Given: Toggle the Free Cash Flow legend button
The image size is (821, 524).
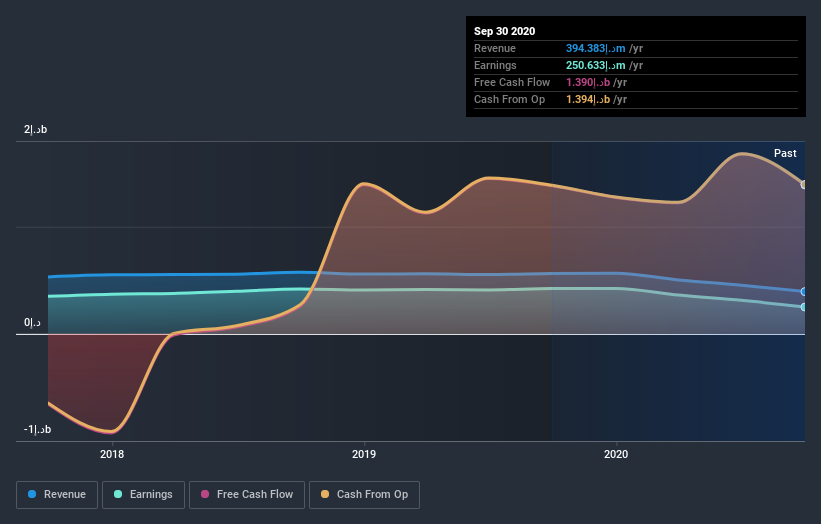Looking at the screenshot, I should 247,495.
